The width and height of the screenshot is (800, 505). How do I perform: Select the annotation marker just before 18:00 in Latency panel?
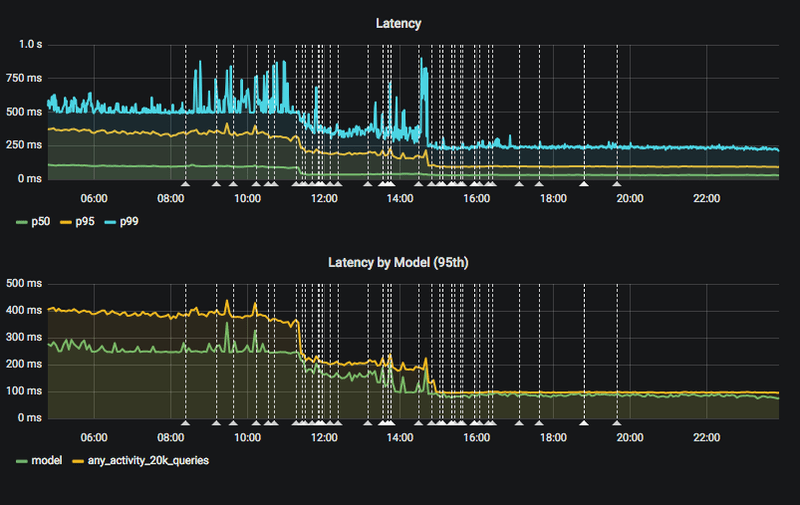pos(539,184)
